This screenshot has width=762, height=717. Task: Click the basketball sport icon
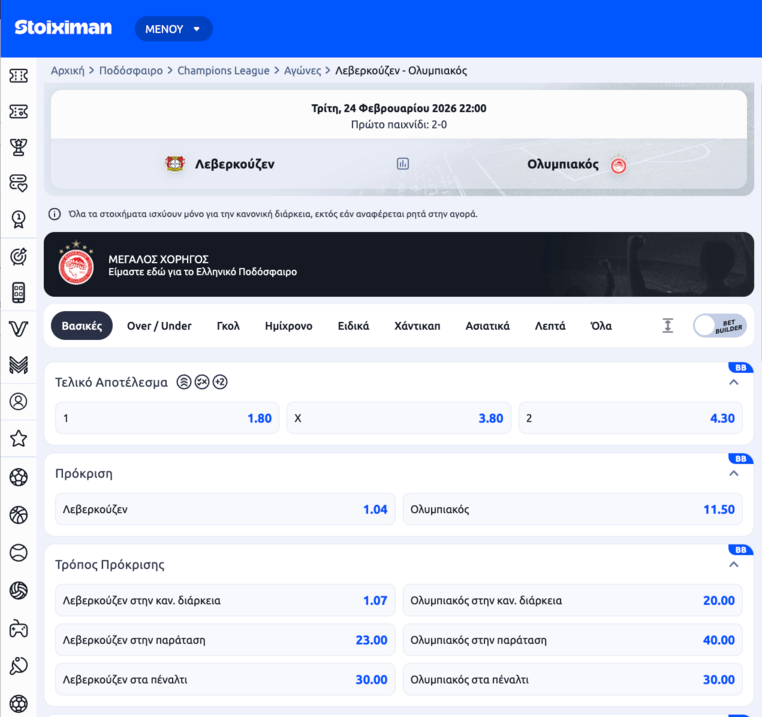pos(18,515)
